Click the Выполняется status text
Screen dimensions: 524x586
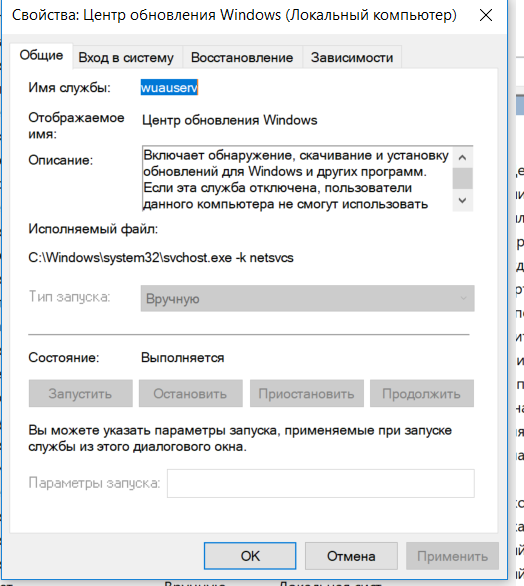pyautogui.click(x=182, y=358)
